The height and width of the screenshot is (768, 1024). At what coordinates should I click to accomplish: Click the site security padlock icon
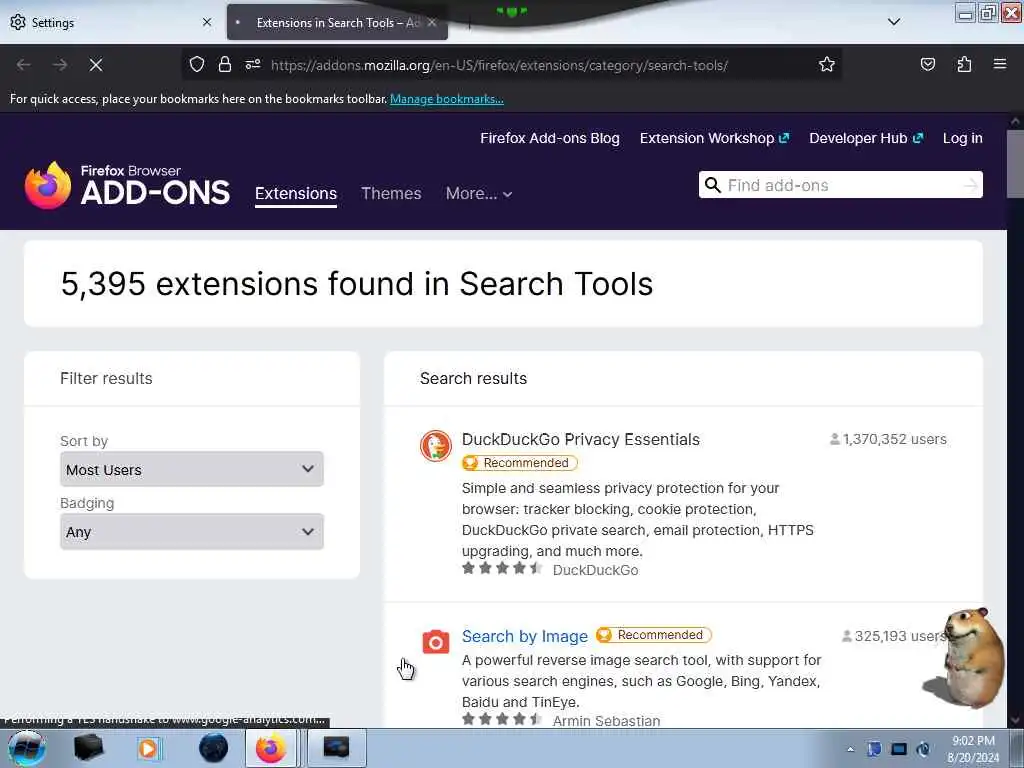pyautogui.click(x=225, y=65)
